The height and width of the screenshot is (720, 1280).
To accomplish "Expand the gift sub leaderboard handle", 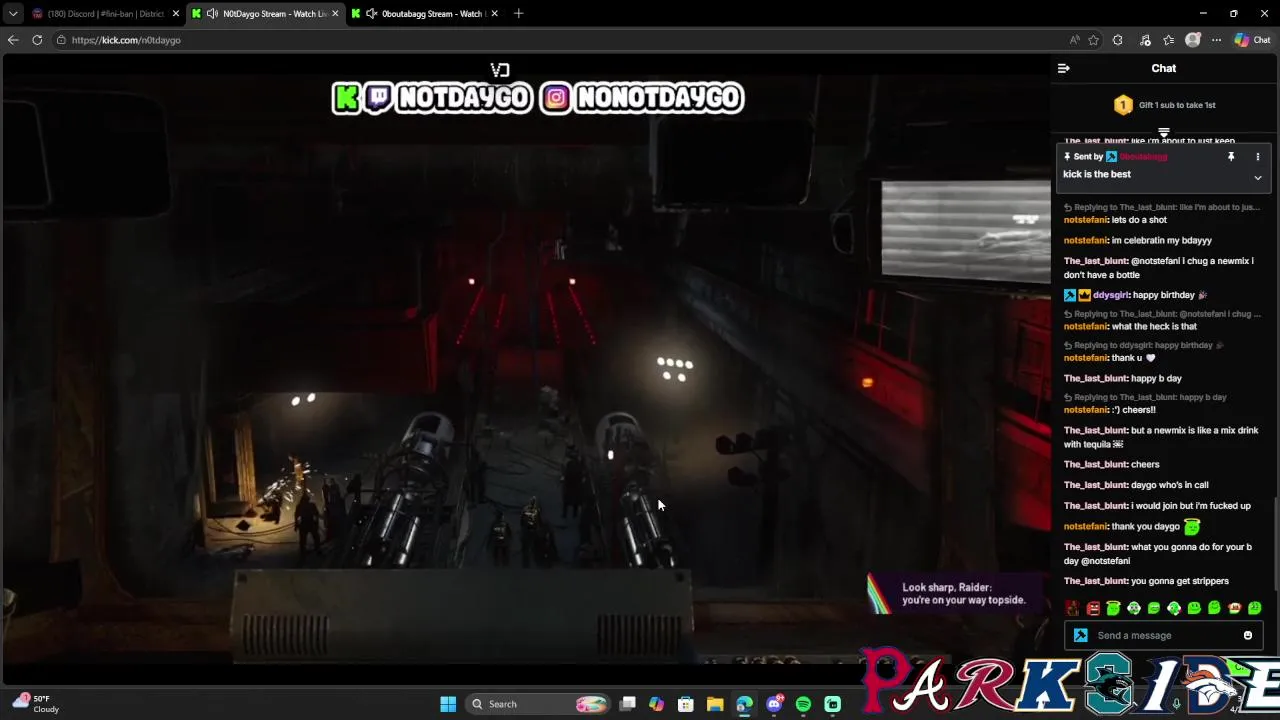I will tap(1164, 132).
